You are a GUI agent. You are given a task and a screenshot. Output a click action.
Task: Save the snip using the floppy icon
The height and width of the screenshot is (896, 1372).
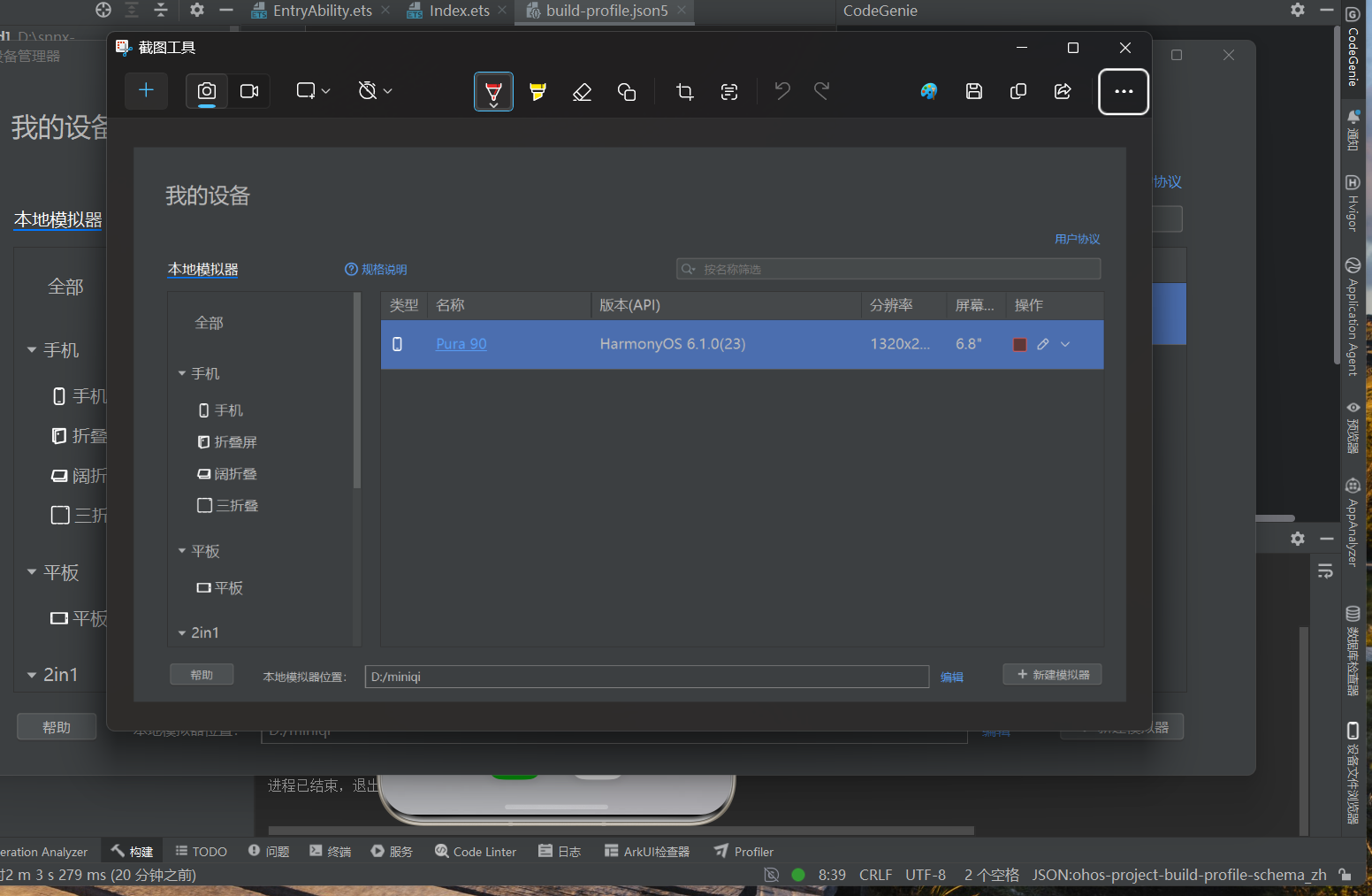974,91
